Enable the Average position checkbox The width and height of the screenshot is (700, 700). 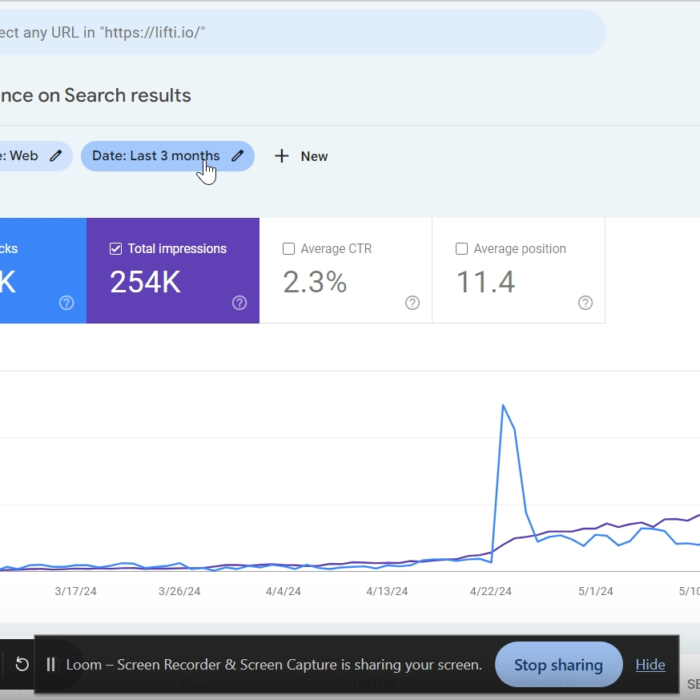(461, 249)
